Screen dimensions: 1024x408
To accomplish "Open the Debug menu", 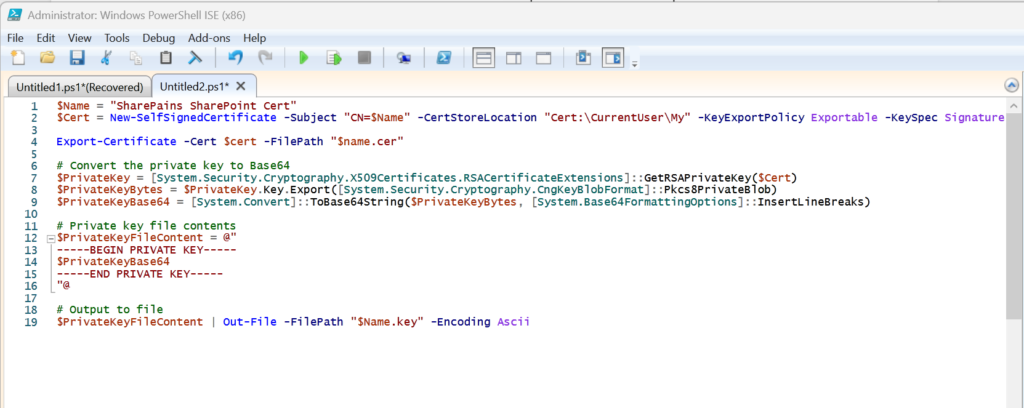I will (159, 38).
